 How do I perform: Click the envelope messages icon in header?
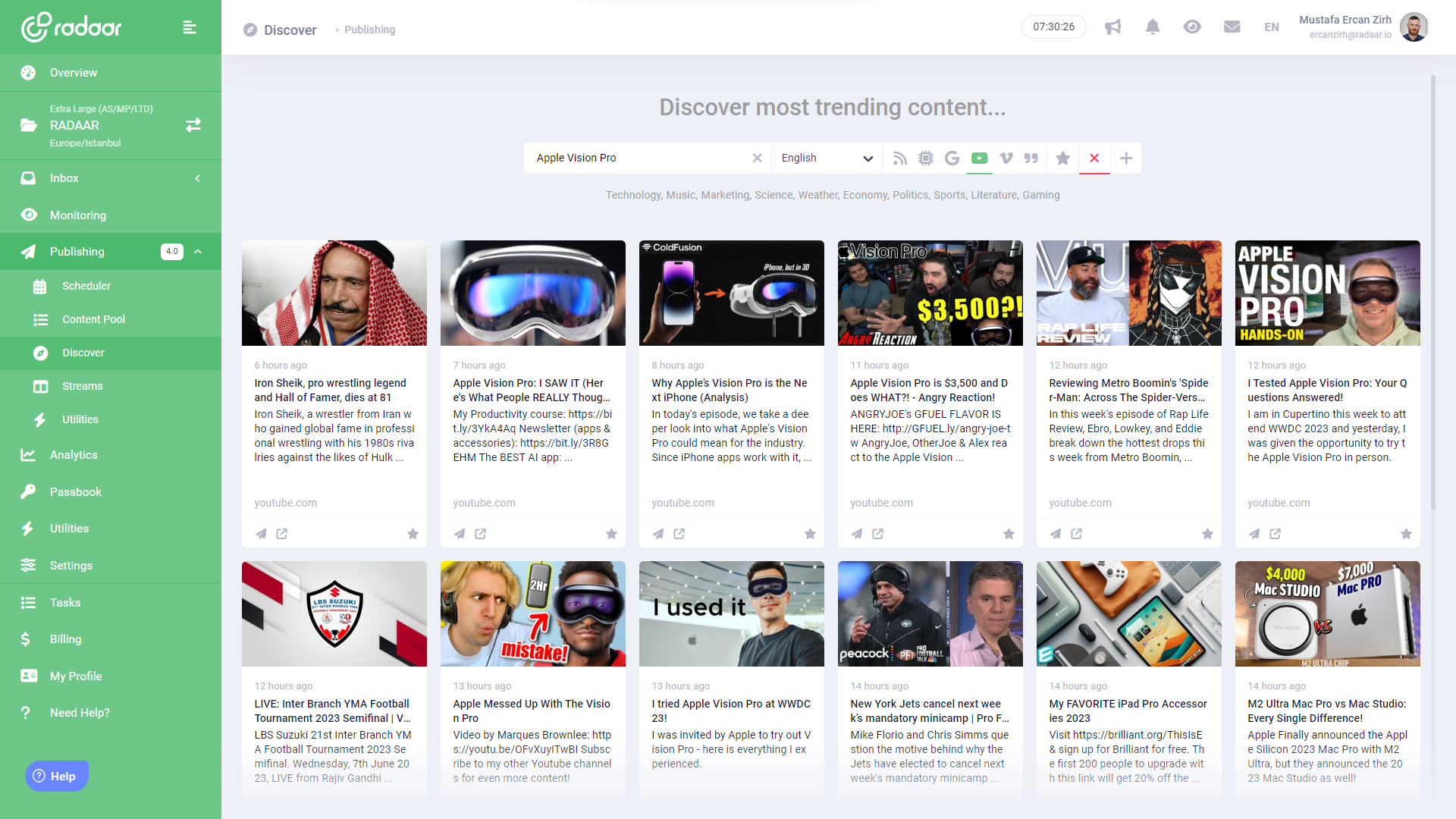(1232, 27)
